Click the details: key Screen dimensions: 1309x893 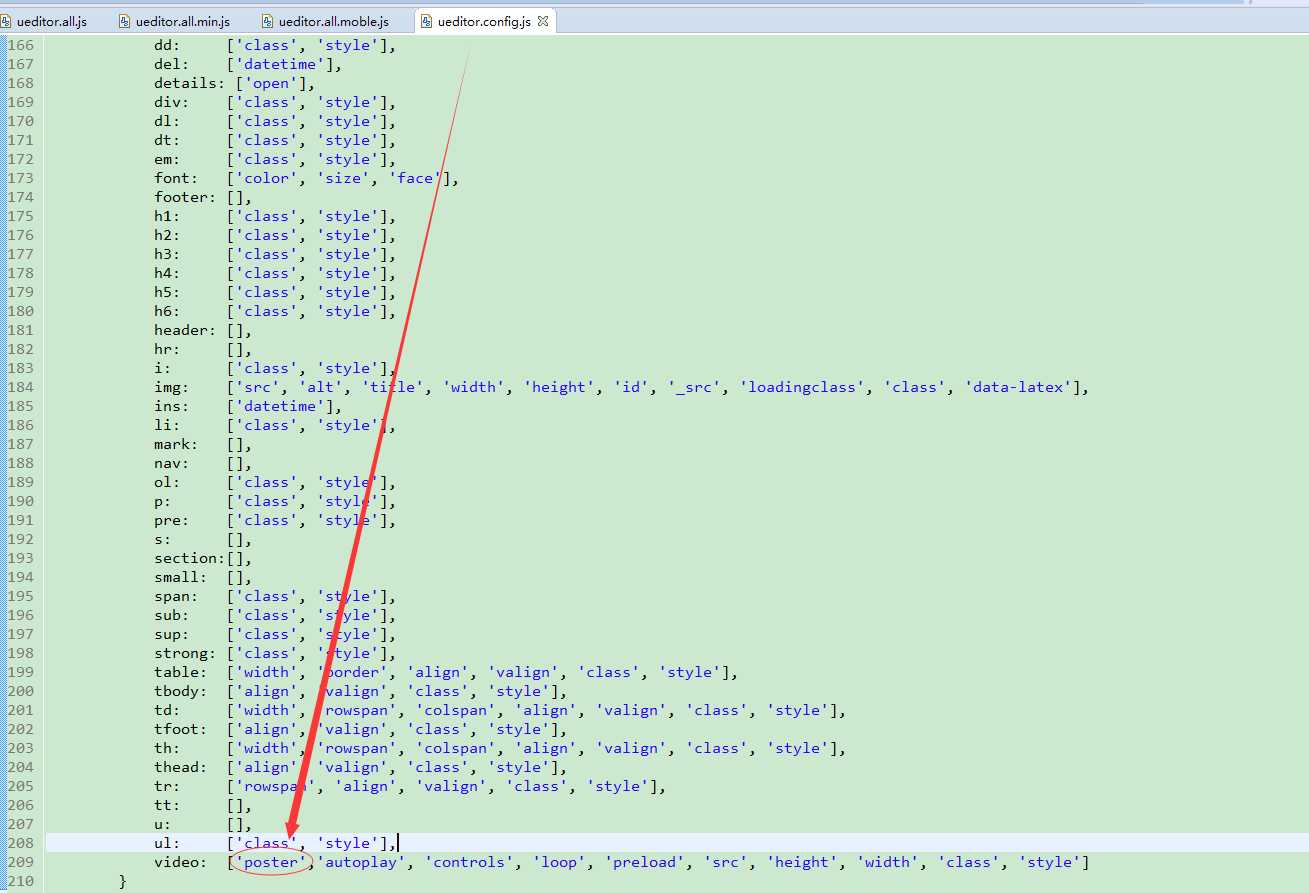190,83
